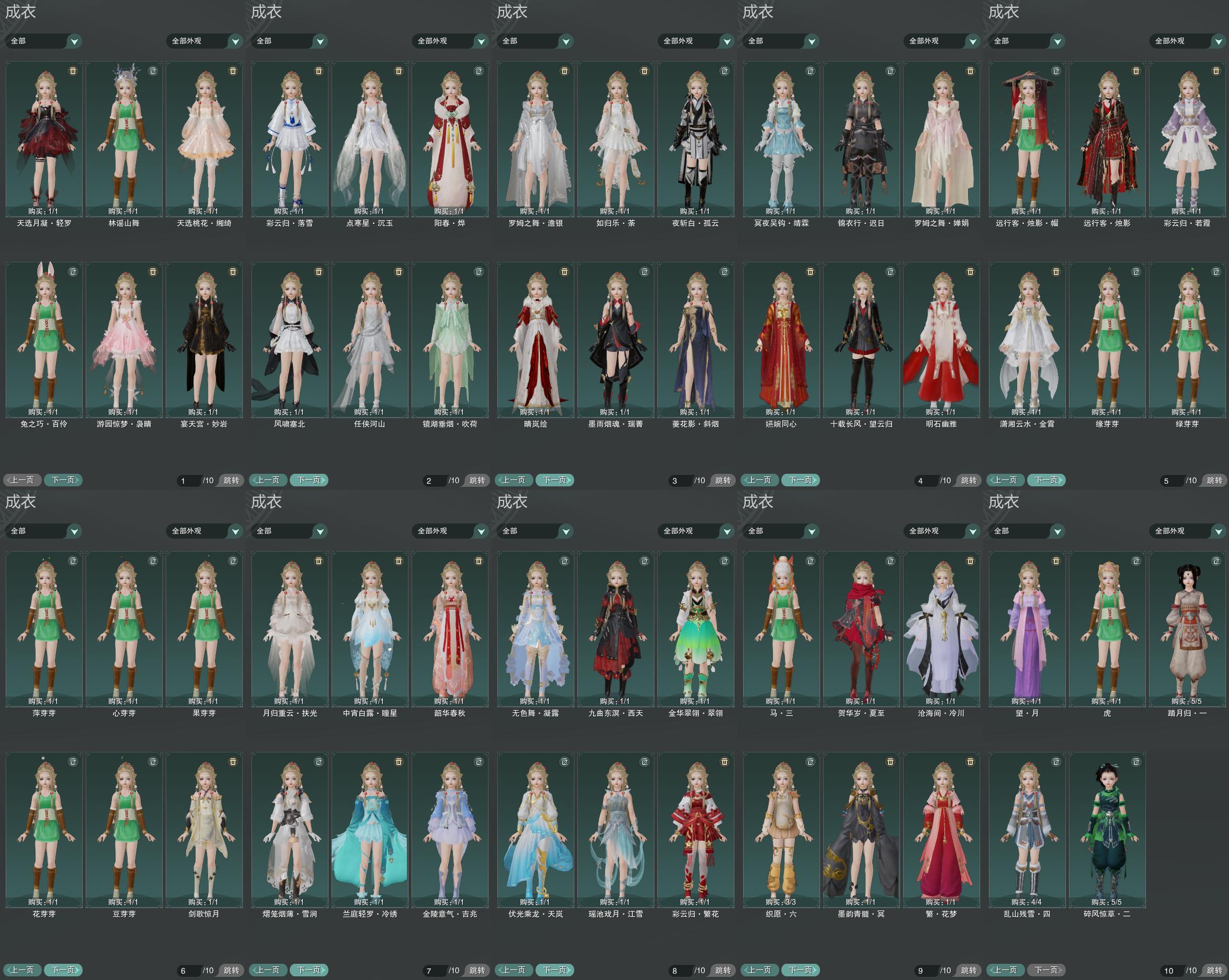1229x980 pixels.
Task: Click 上一页 button in page 9 panel
Action: pyautogui.click(x=760, y=970)
